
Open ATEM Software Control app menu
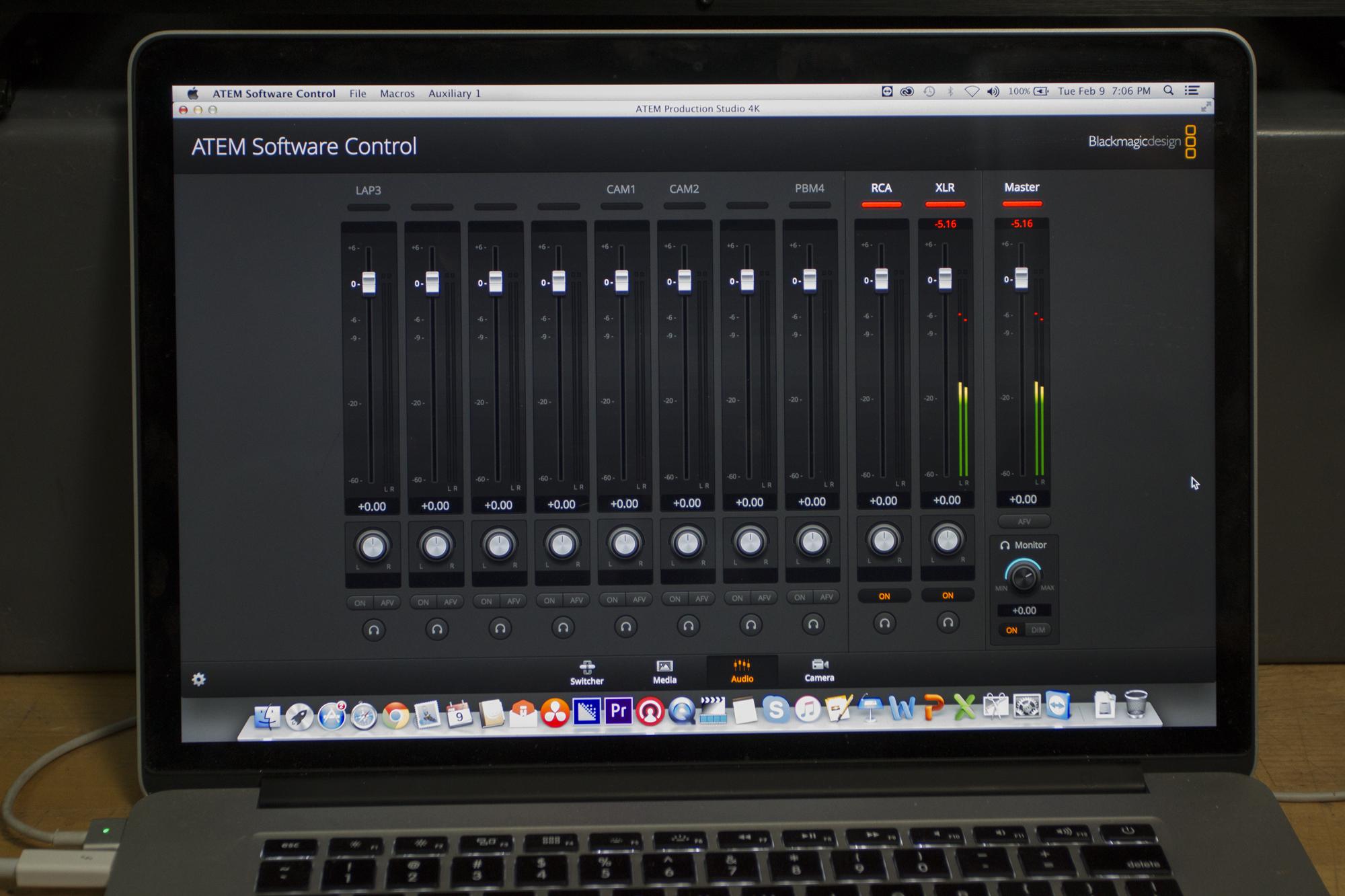pyautogui.click(x=274, y=93)
